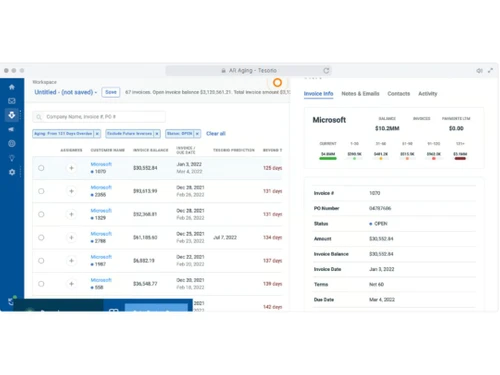500x375 pixels.
Task: Add assignee to invoice 1329
Action: [71, 214]
